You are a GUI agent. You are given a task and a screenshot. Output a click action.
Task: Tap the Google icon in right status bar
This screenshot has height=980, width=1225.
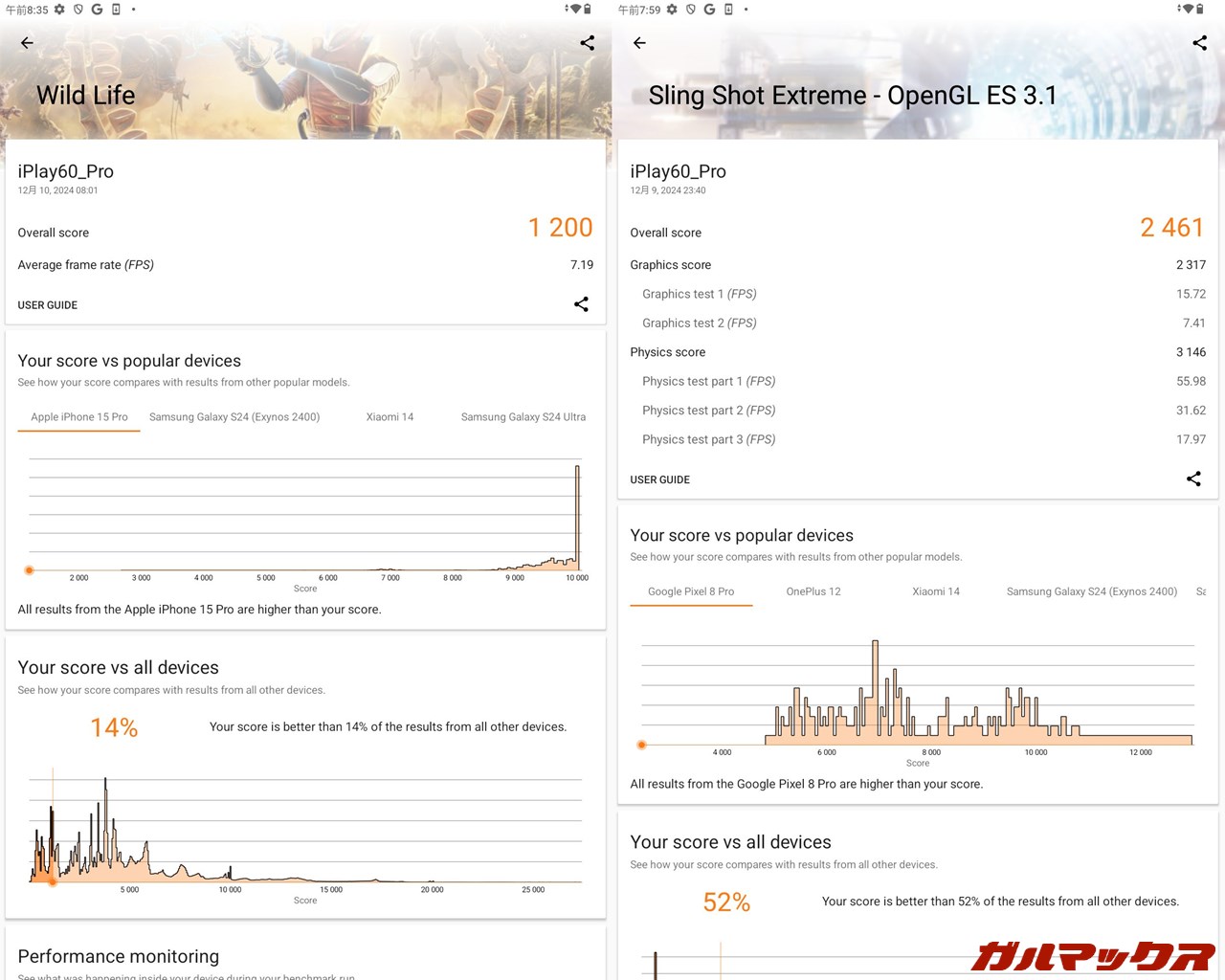click(x=709, y=10)
